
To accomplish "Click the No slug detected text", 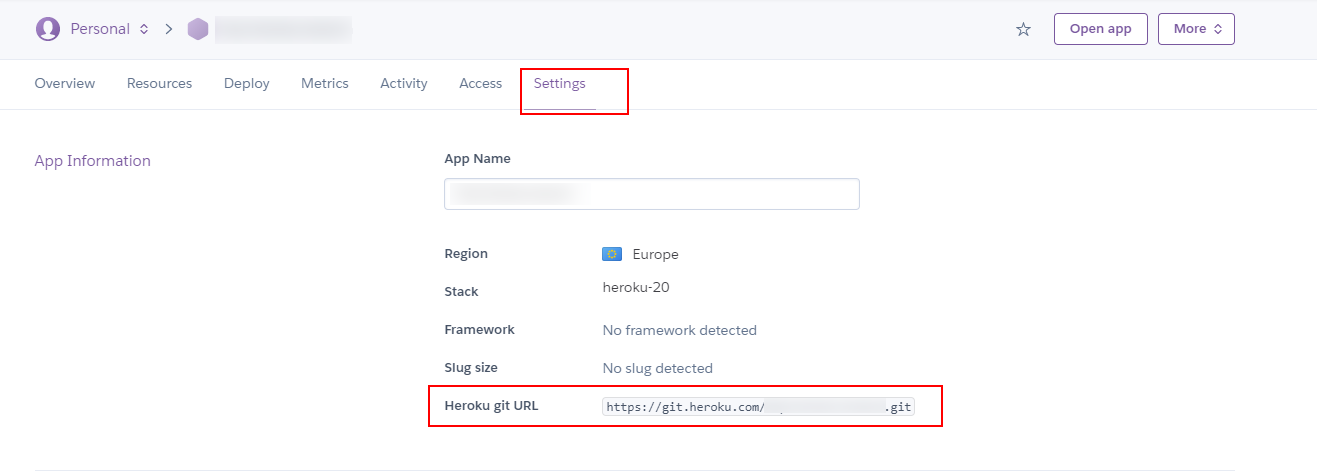I will tap(658, 368).
